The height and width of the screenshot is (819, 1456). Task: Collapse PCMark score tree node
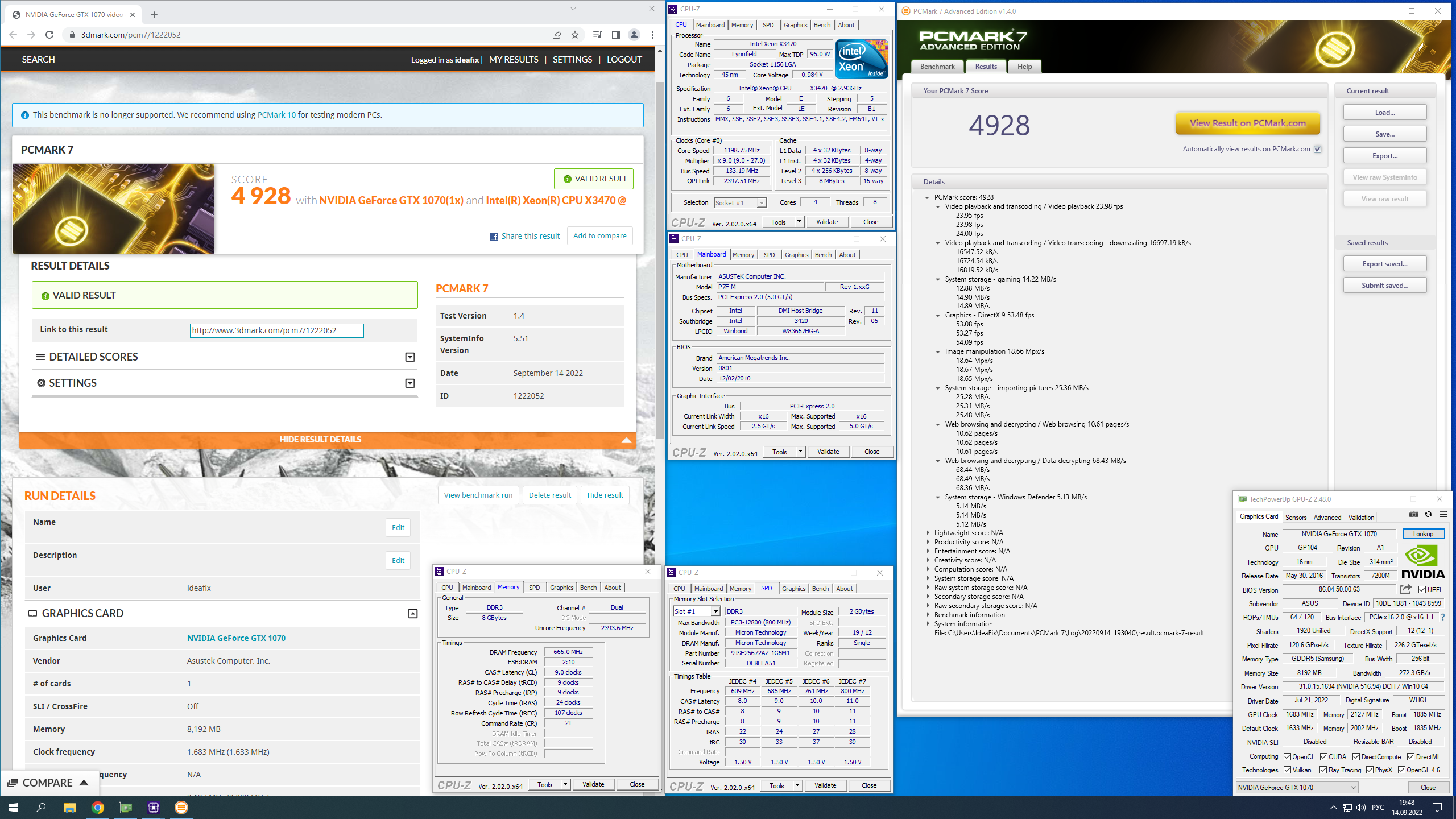(927, 197)
